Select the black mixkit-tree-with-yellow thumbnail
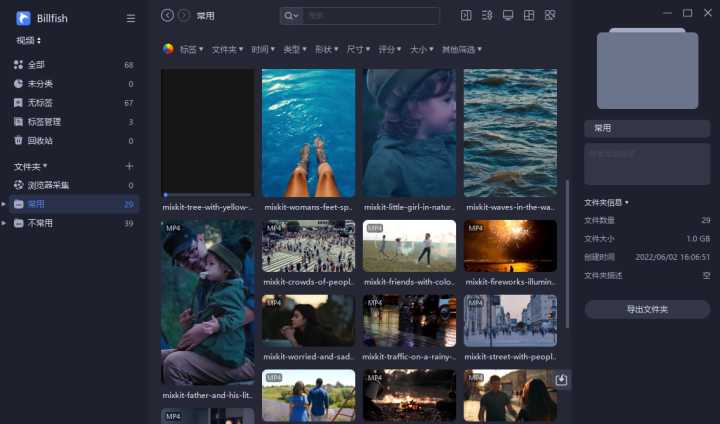The height and width of the screenshot is (424, 720). (208, 131)
